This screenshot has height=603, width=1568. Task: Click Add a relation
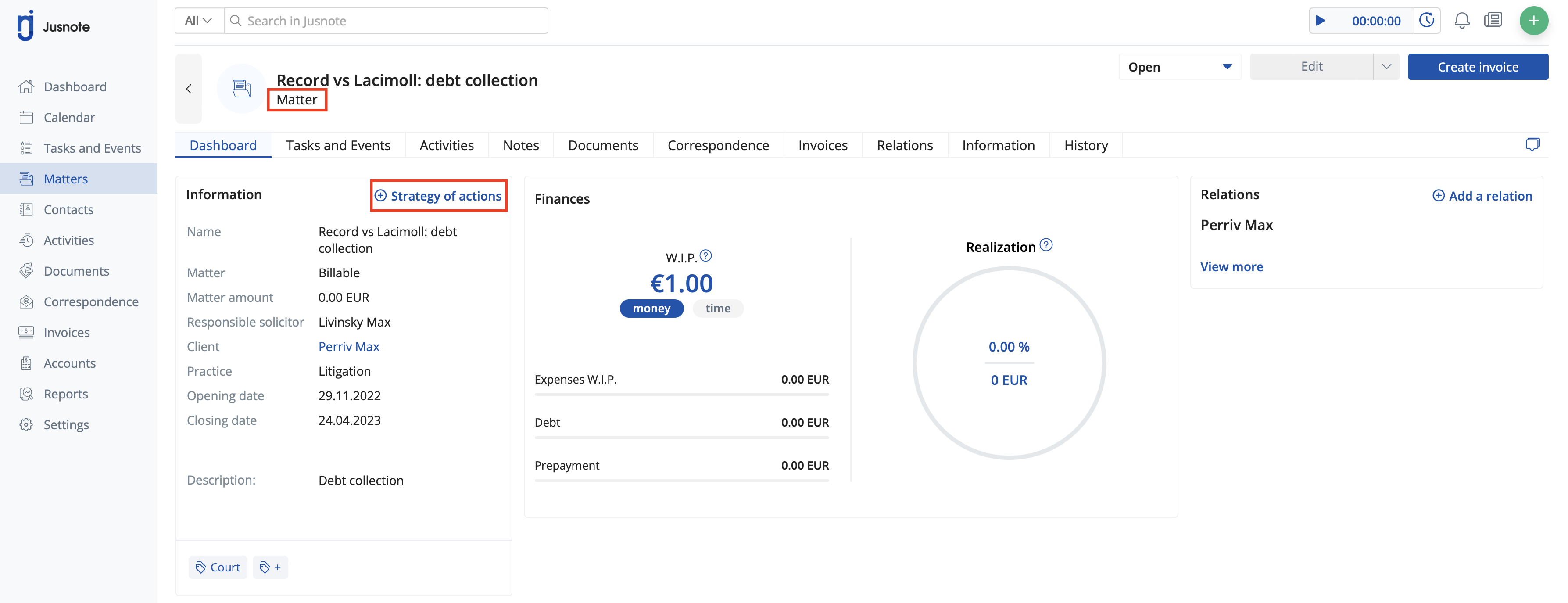1482,196
